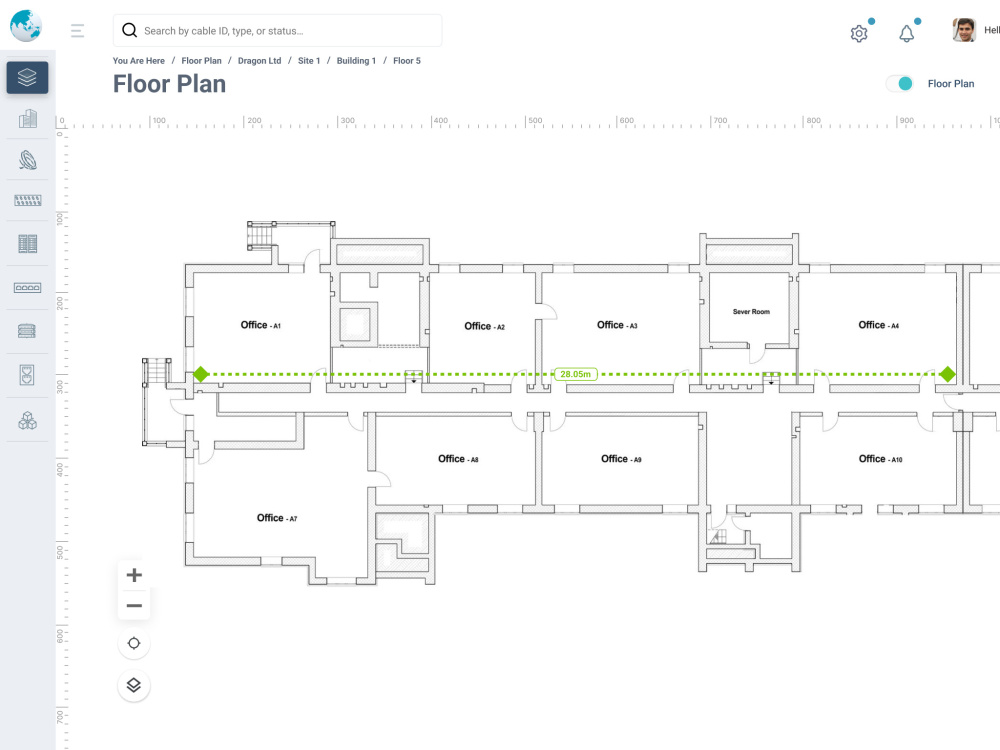Viewport: 1000px width, 750px height.
Task: Toggle the Floor Plan switch
Action: (900, 84)
